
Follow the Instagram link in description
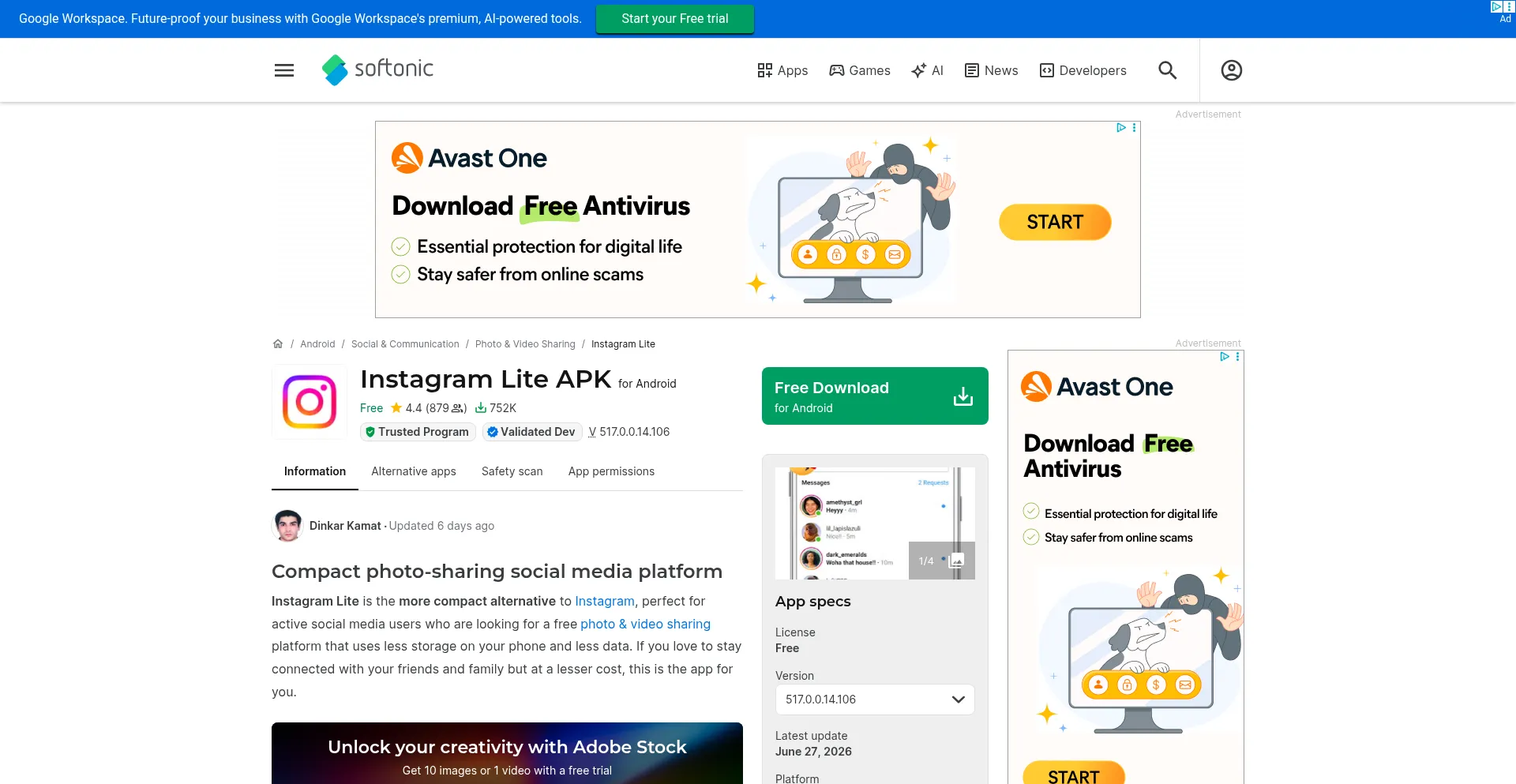[605, 601]
